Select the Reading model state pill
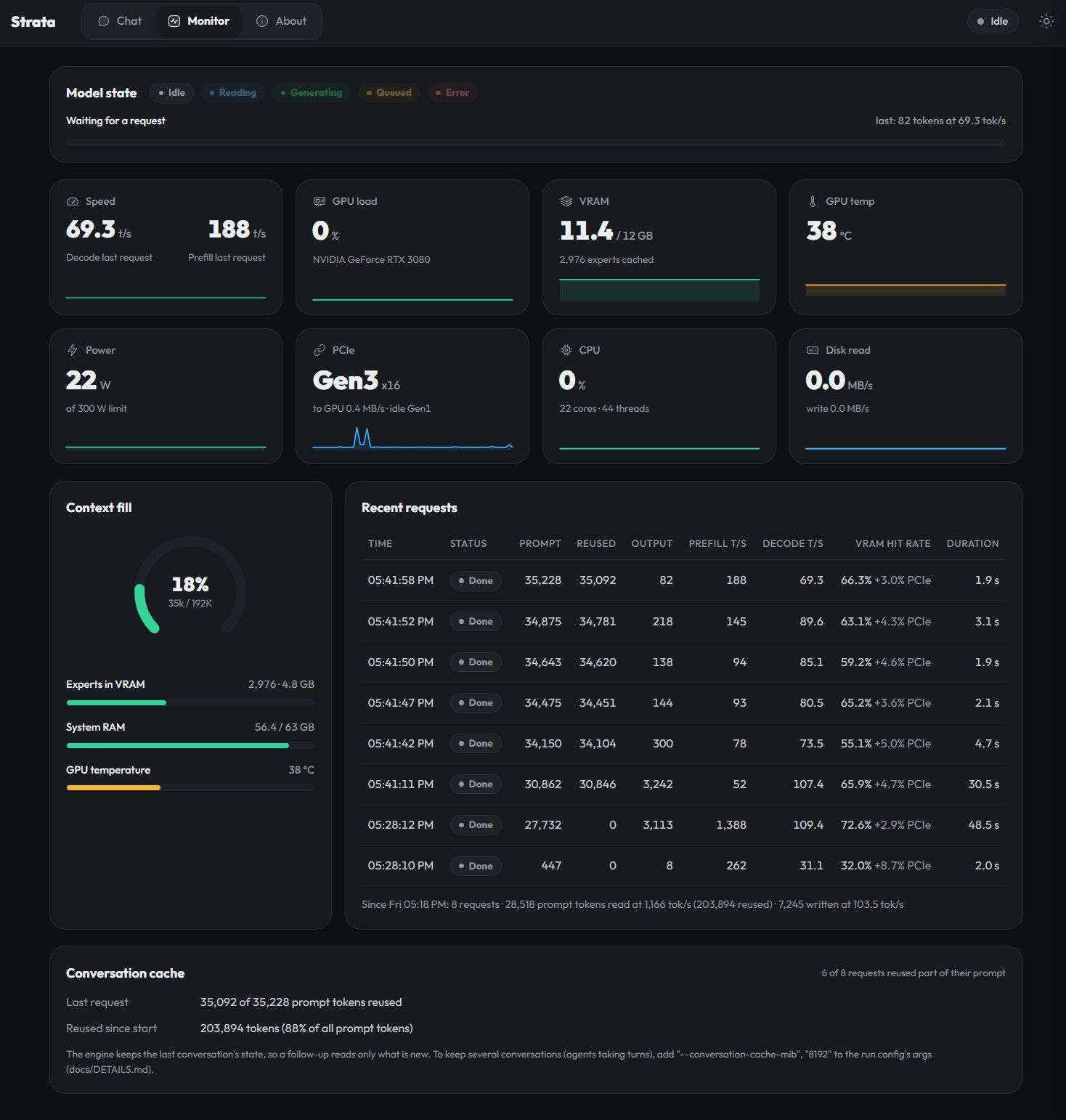Image resolution: width=1066 pixels, height=1120 pixels. (232, 92)
